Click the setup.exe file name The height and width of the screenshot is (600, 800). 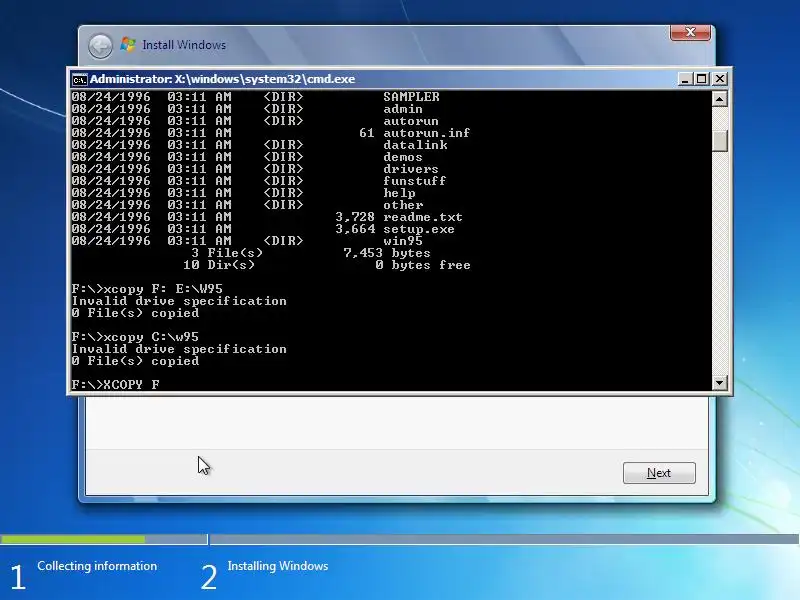[419, 229]
